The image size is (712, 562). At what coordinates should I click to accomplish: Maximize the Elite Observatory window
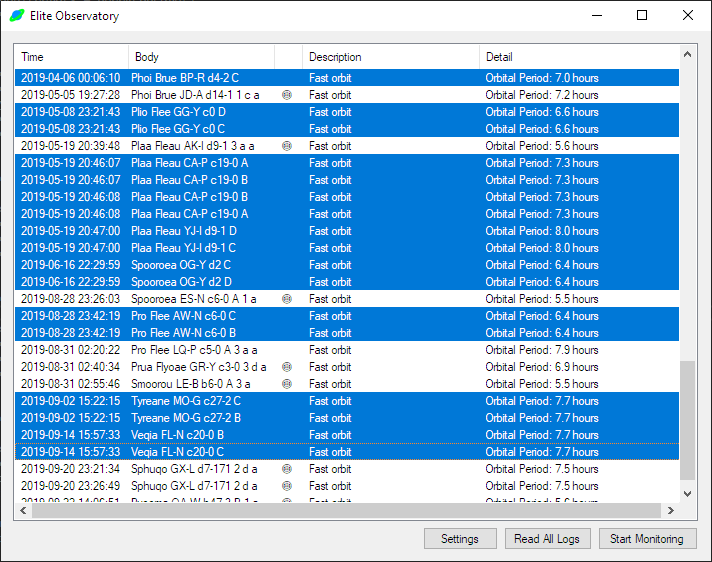[x=642, y=15]
